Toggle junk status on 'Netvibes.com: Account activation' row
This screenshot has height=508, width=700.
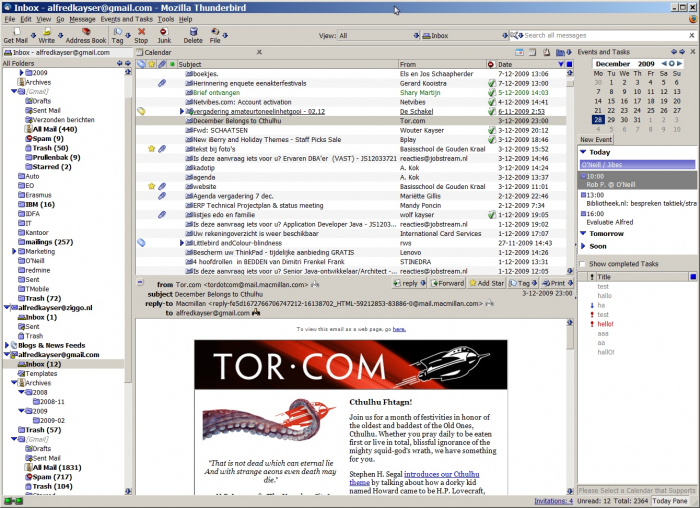[491, 102]
